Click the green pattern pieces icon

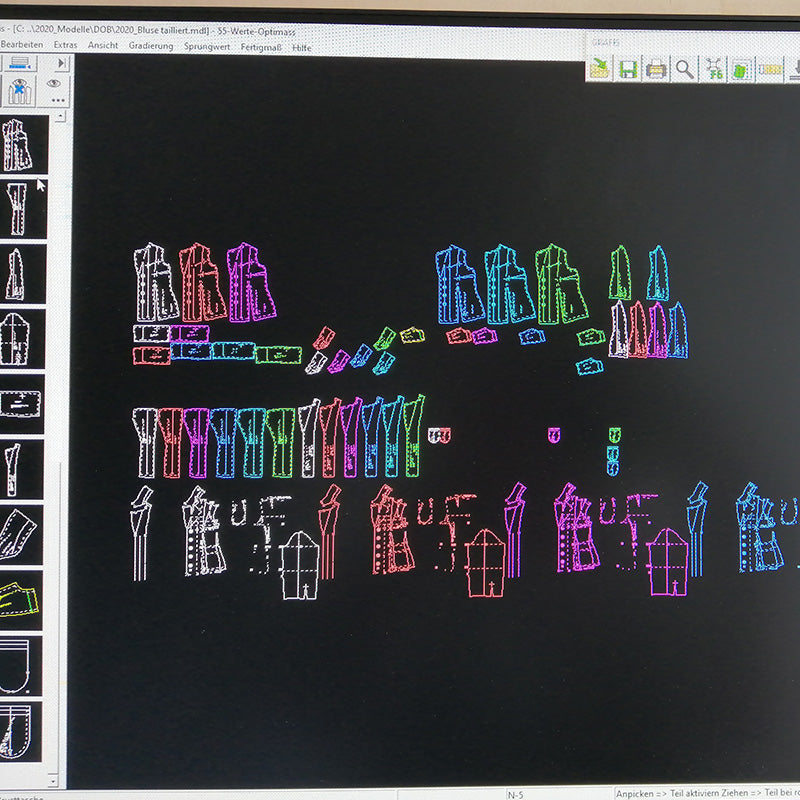pyautogui.click(x=741, y=68)
